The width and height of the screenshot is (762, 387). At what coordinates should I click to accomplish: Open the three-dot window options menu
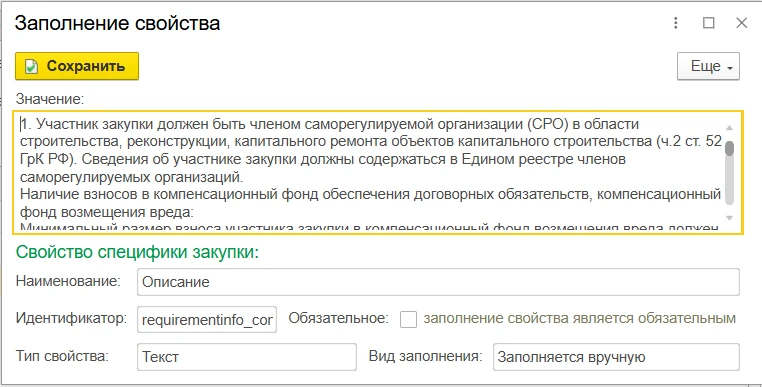tap(676, 23)
